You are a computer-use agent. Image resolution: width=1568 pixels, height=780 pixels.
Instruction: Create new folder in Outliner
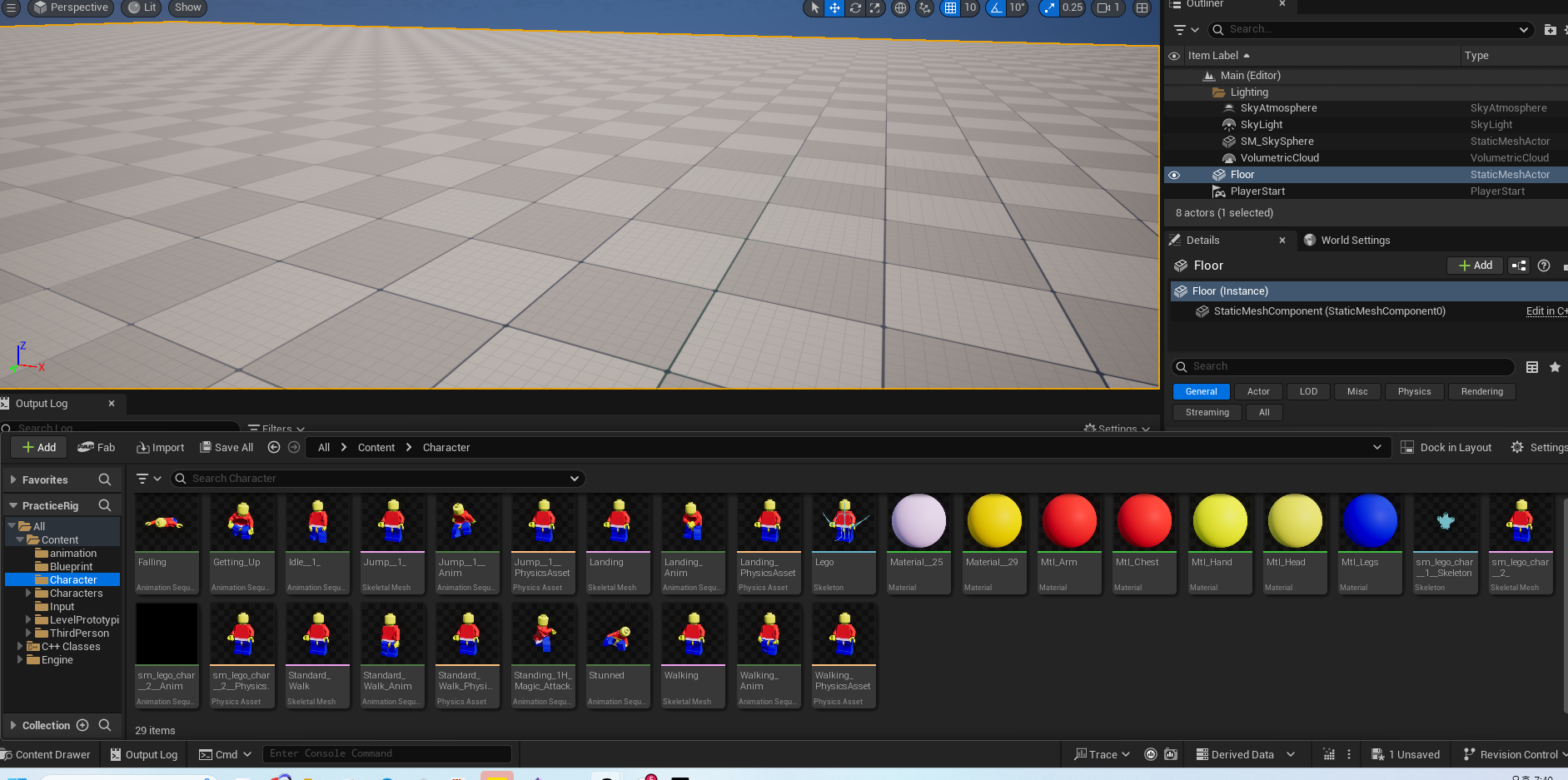coord(1550,30)
